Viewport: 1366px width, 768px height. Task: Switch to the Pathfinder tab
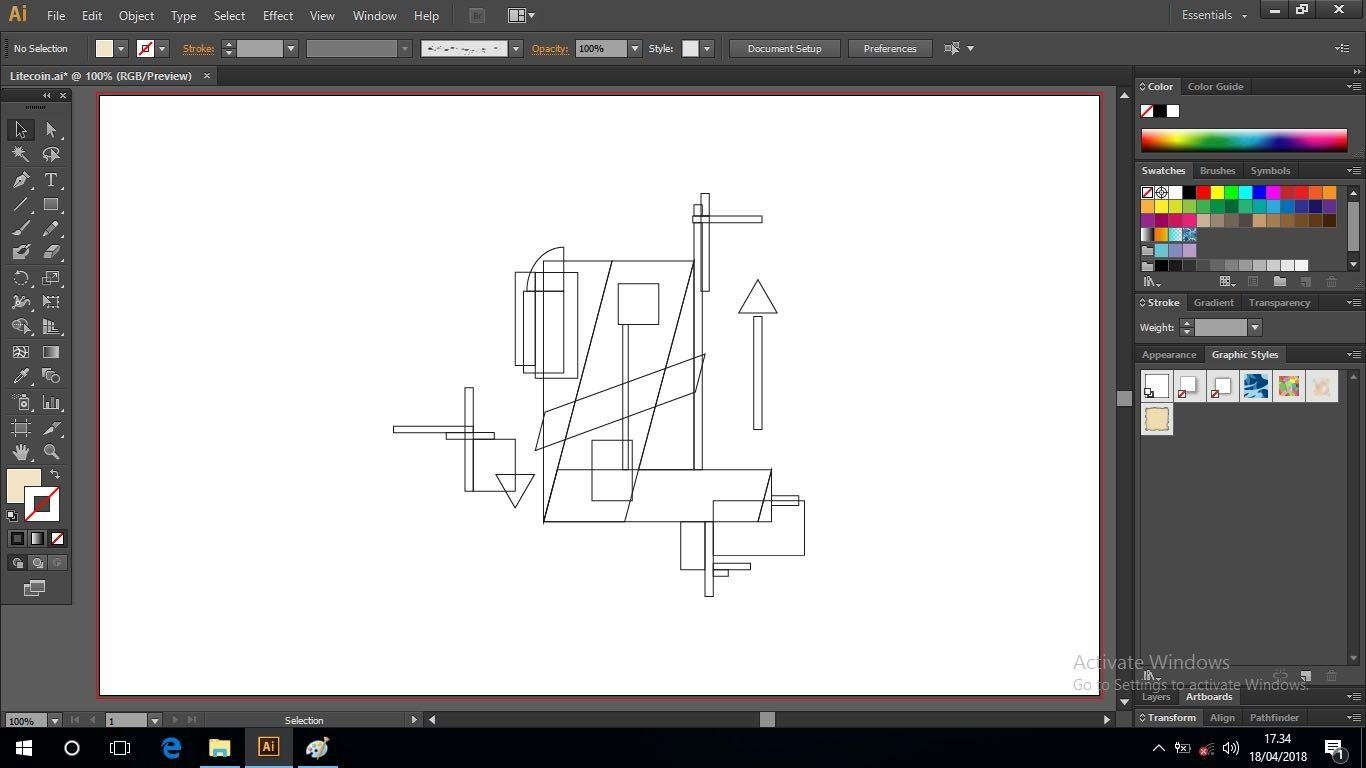(1274, 717)
